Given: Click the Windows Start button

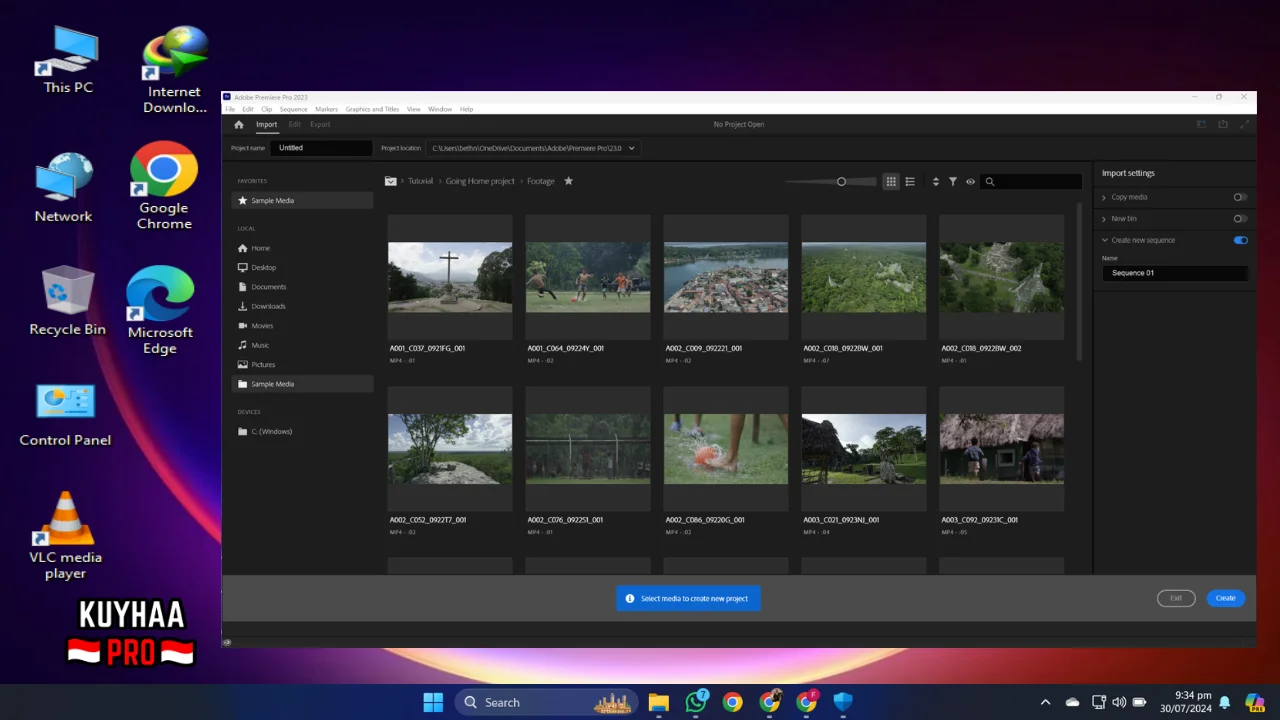Looking at the screenshot, I should 433,702.
